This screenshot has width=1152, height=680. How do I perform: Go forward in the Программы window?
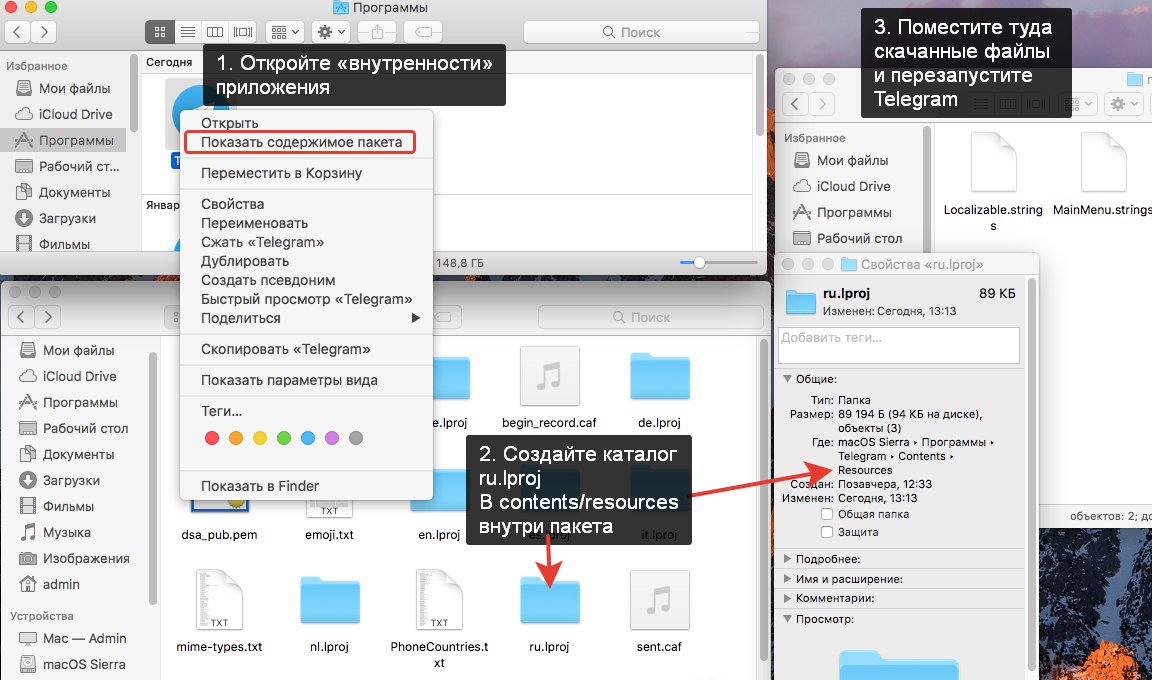(44, 32)
